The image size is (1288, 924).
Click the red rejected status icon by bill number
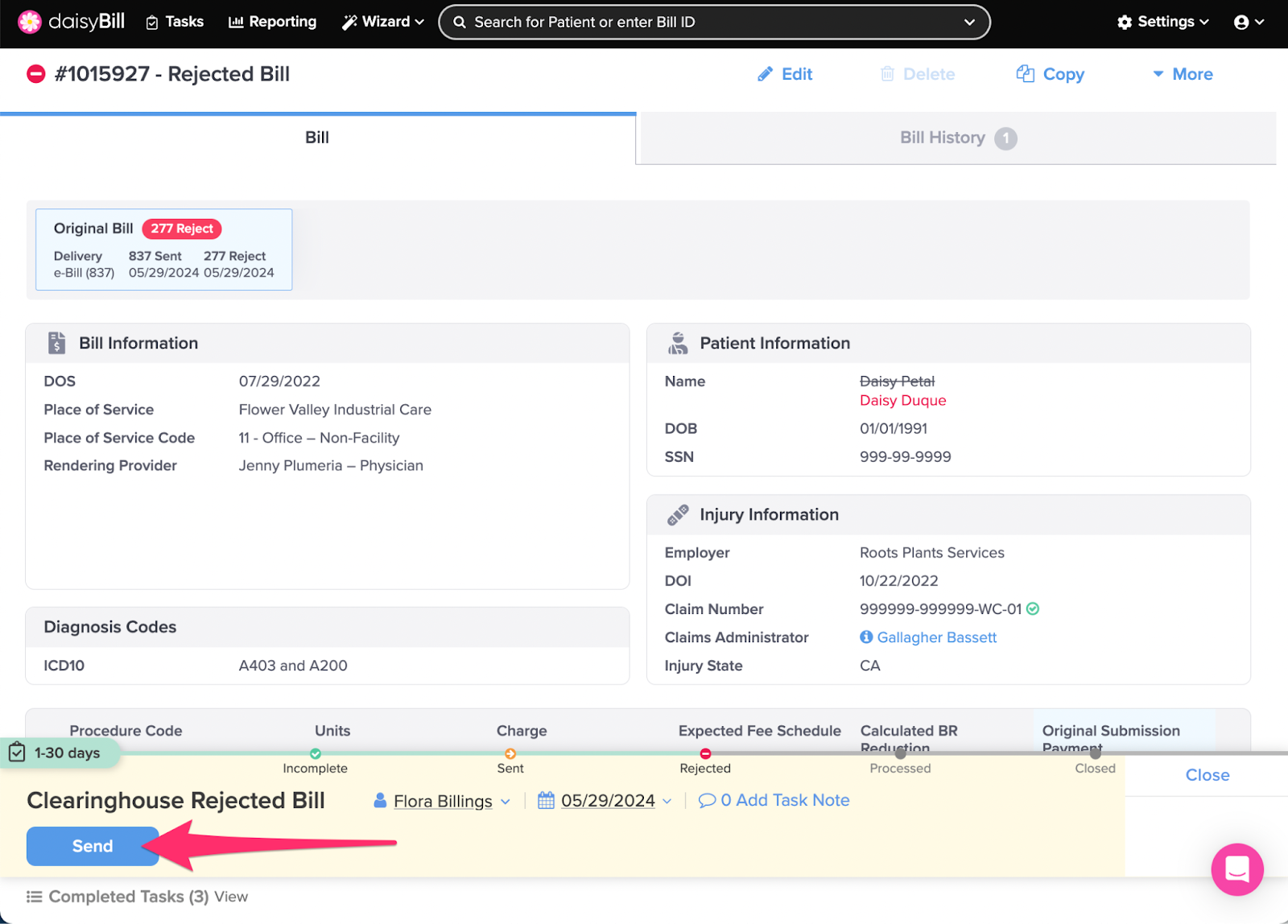[35, 74]
